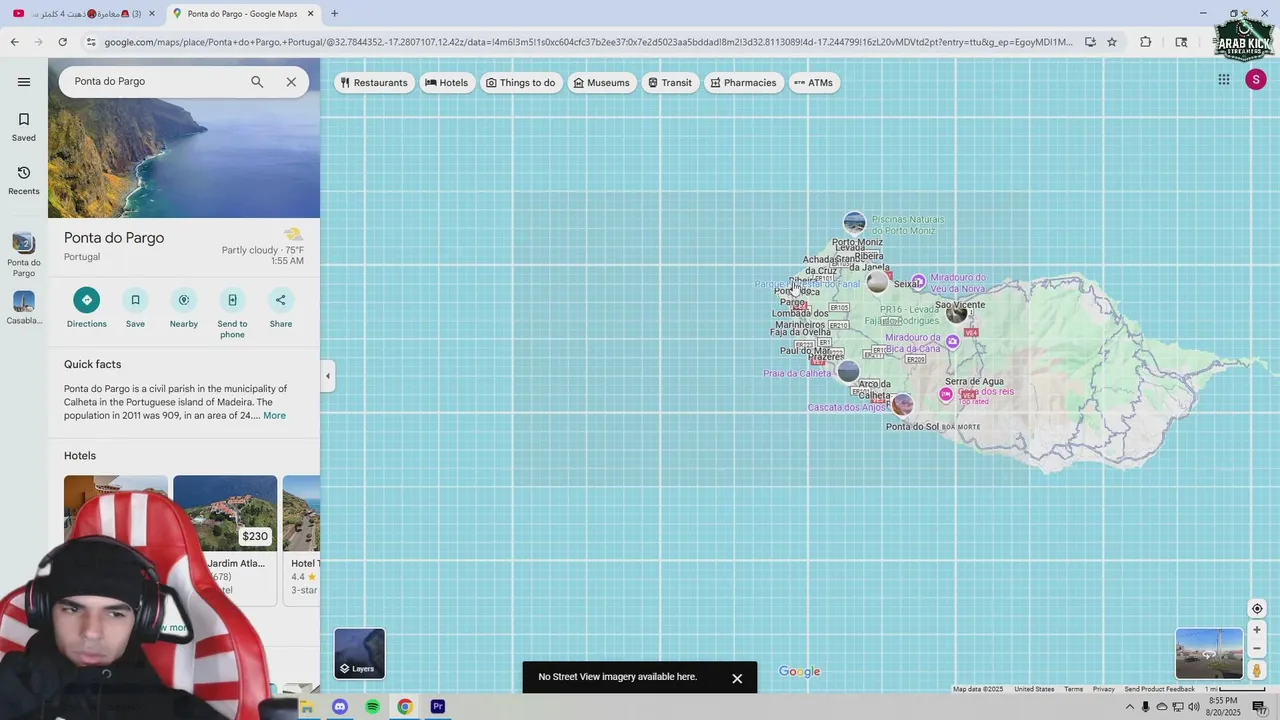Filter map by Transit
The height and width of the screenshot is (720, 1280).
669,83
